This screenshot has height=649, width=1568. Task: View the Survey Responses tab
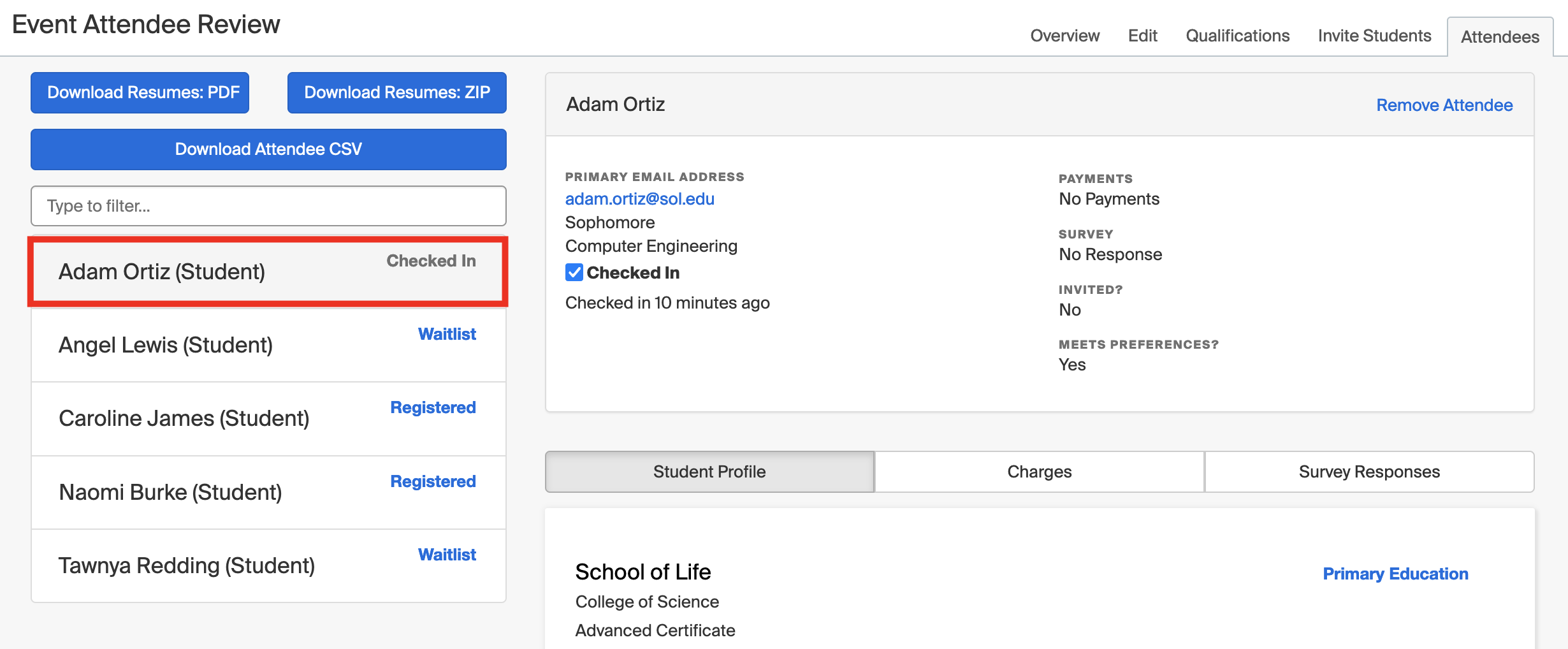tap(1369, 472)
